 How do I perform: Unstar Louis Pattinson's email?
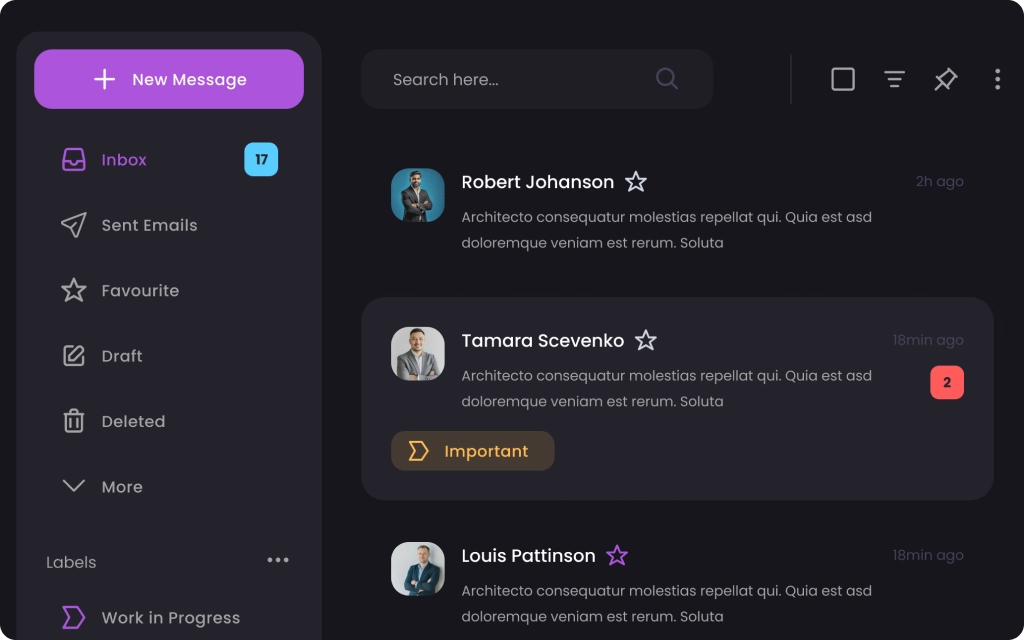pos(617,555)
